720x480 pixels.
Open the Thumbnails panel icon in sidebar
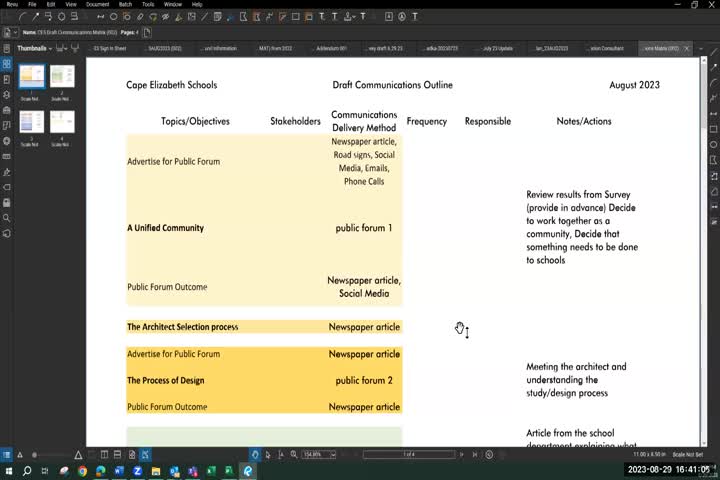click(x=6, y=64)
